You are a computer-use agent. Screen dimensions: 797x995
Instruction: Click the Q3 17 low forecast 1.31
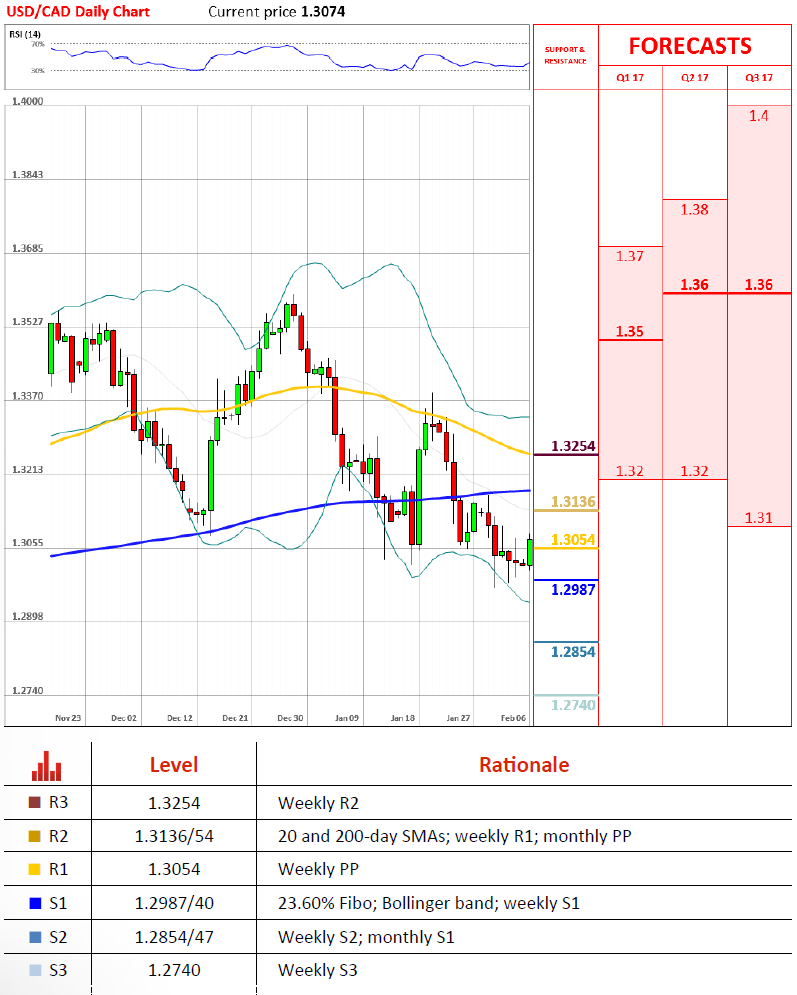tap(759, 518)
